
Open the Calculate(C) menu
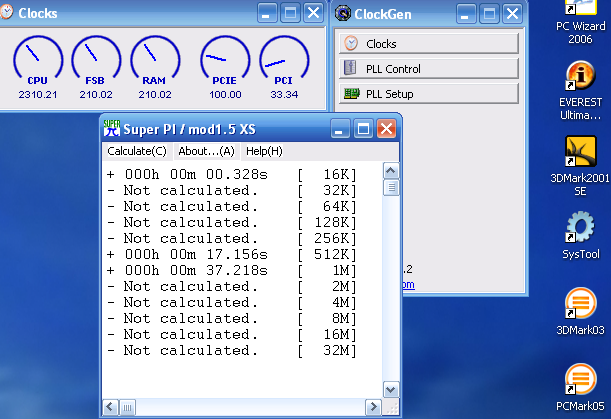(137, 151)
